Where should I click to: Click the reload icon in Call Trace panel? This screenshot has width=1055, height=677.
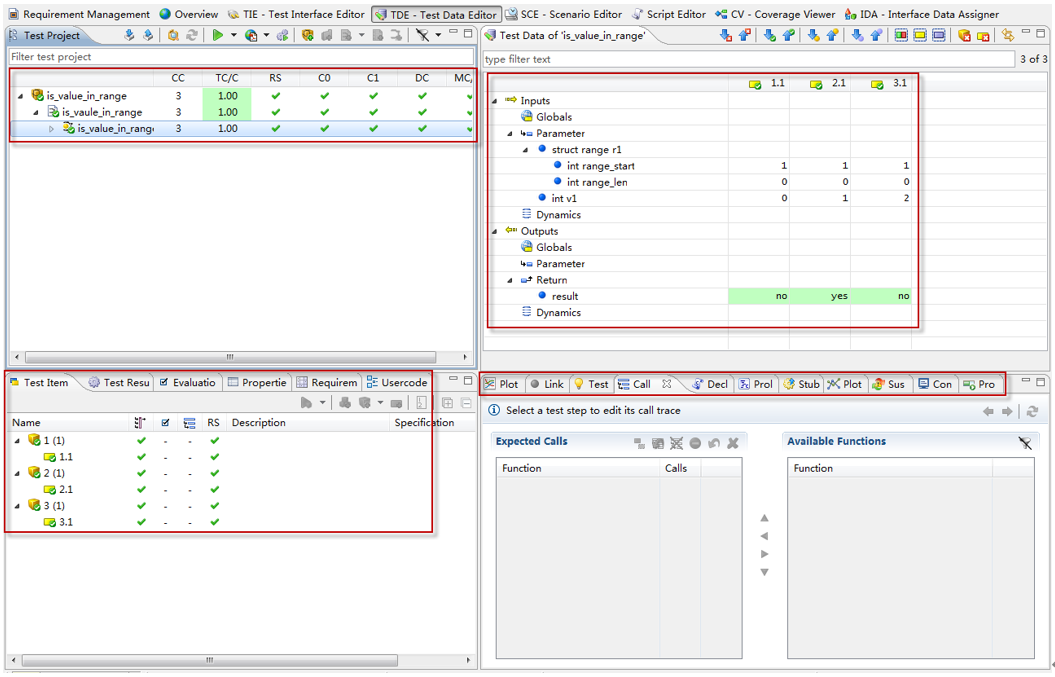(x=1032, y=411)
